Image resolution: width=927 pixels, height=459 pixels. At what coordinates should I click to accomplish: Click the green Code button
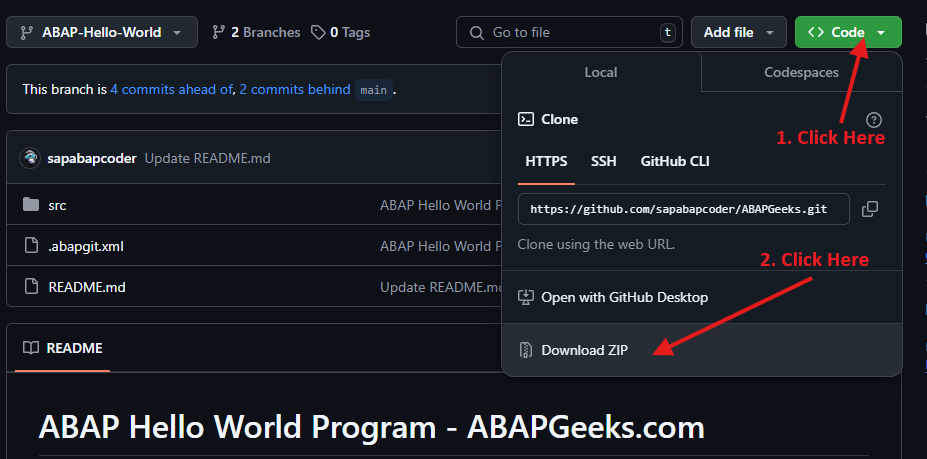[848, 32]
